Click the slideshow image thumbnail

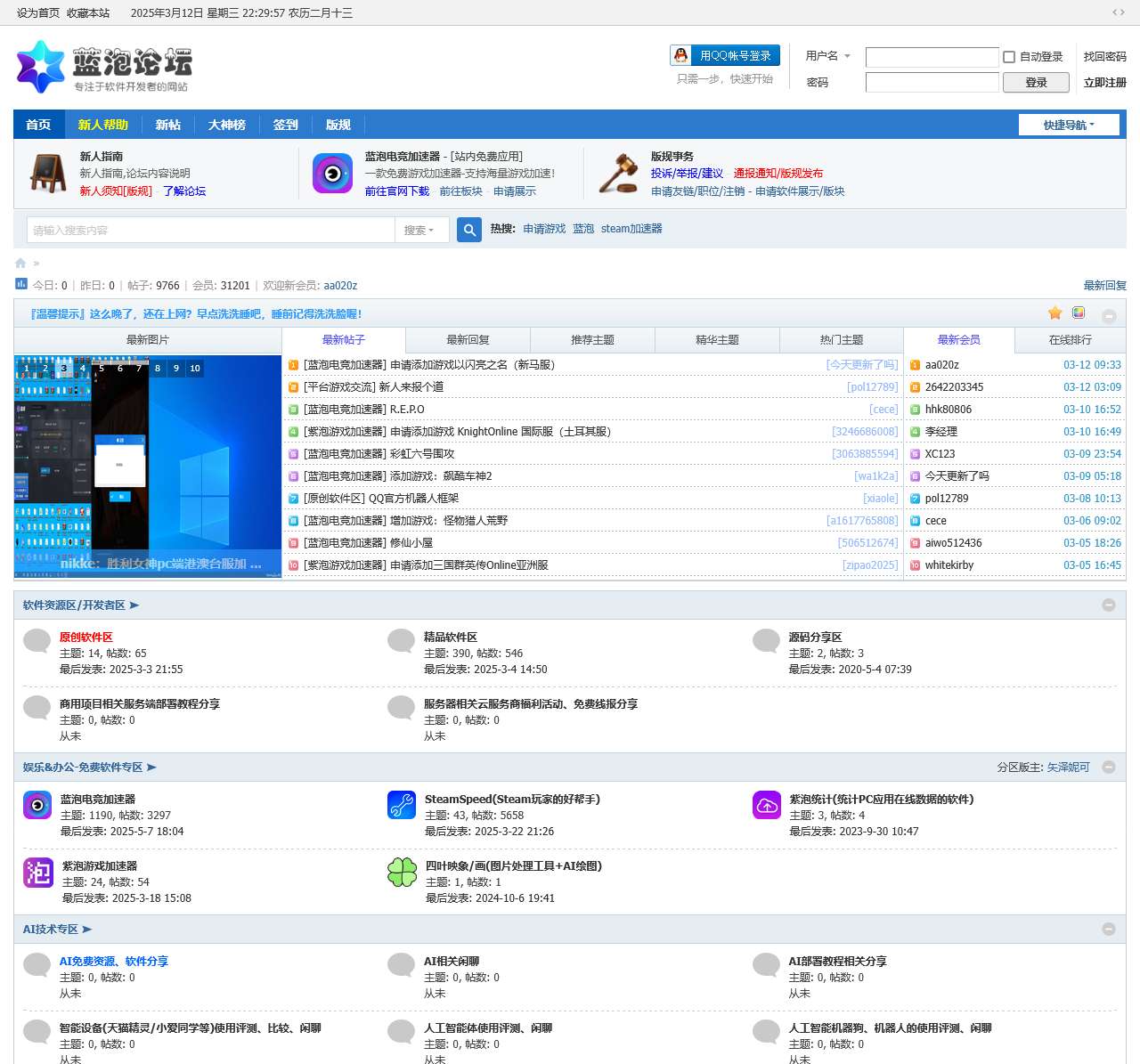[148, 467]
